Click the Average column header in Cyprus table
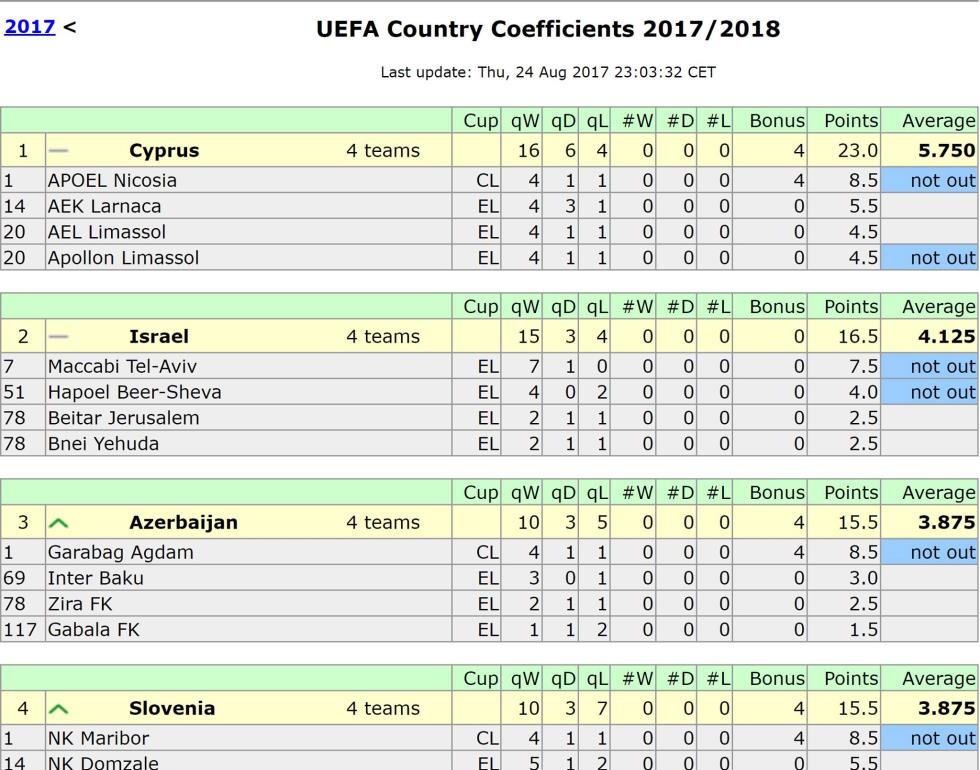This screenshot has width=980, height=770. tap(938, 121)
